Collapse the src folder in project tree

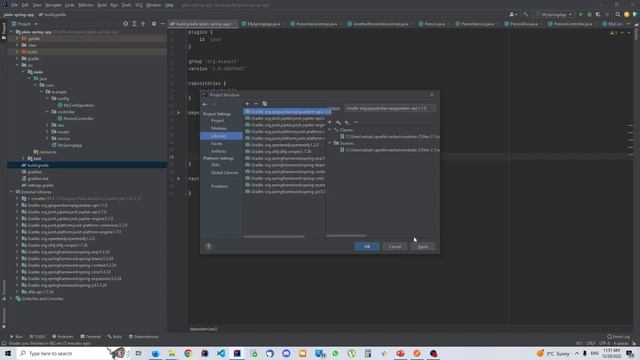tap(18, 65)
